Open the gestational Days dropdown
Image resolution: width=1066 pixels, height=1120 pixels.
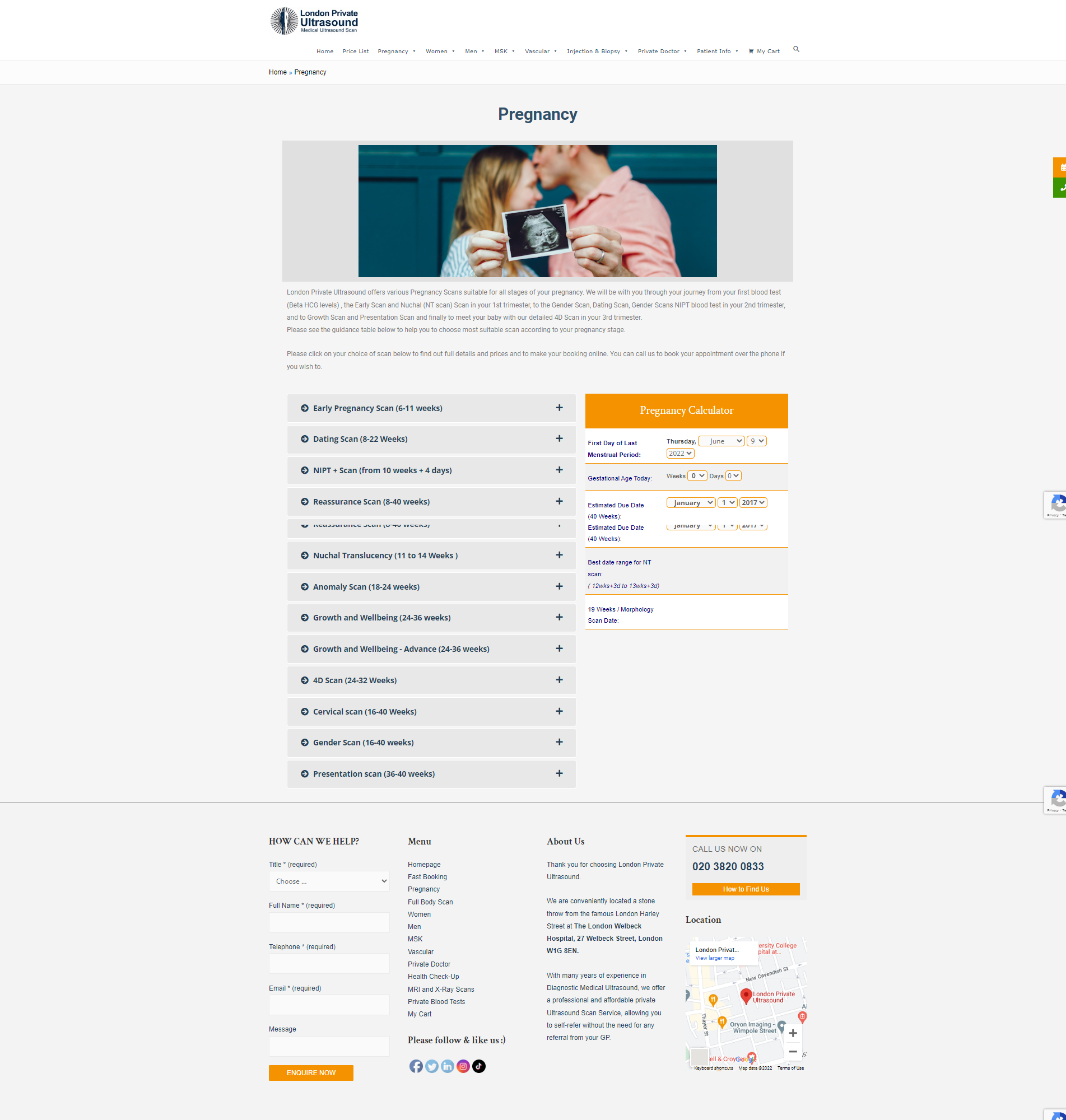point(733,476)
